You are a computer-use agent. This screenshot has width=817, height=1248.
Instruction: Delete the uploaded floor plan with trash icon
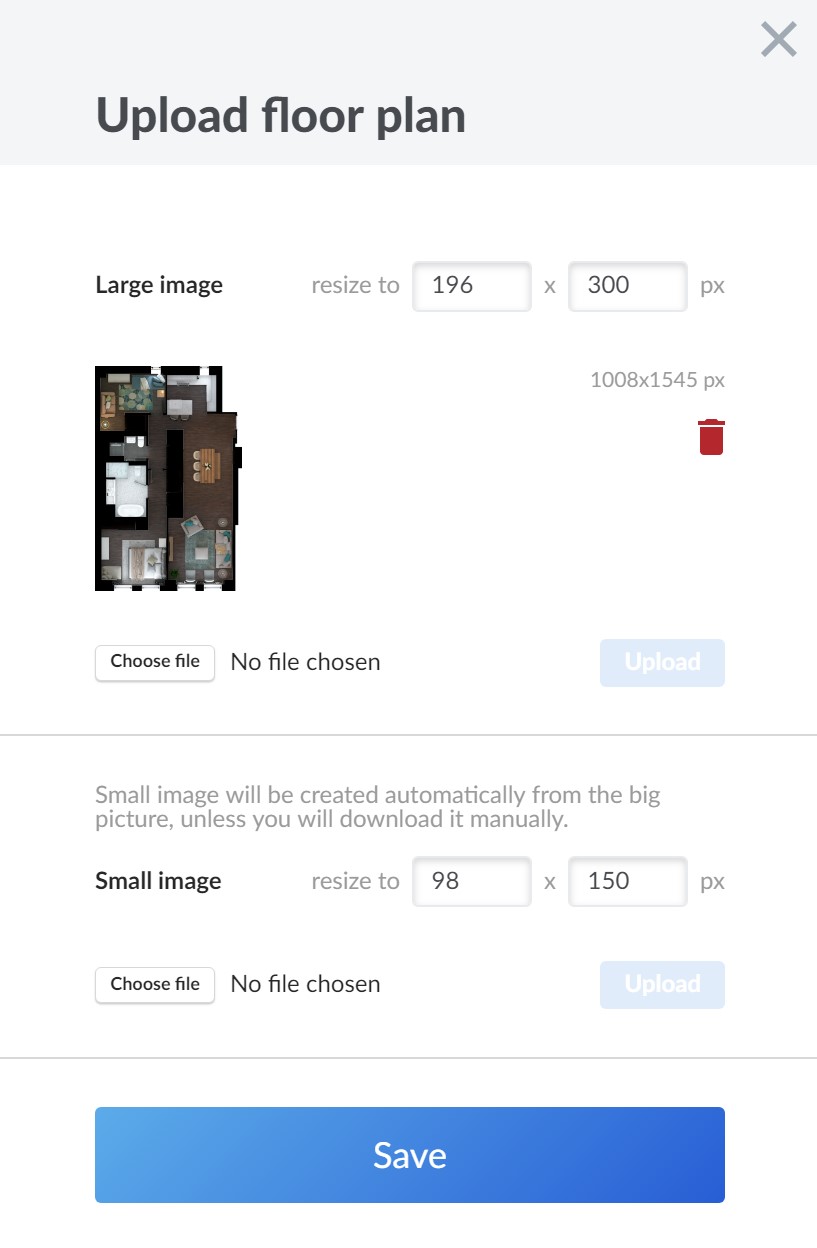point(711,437)
